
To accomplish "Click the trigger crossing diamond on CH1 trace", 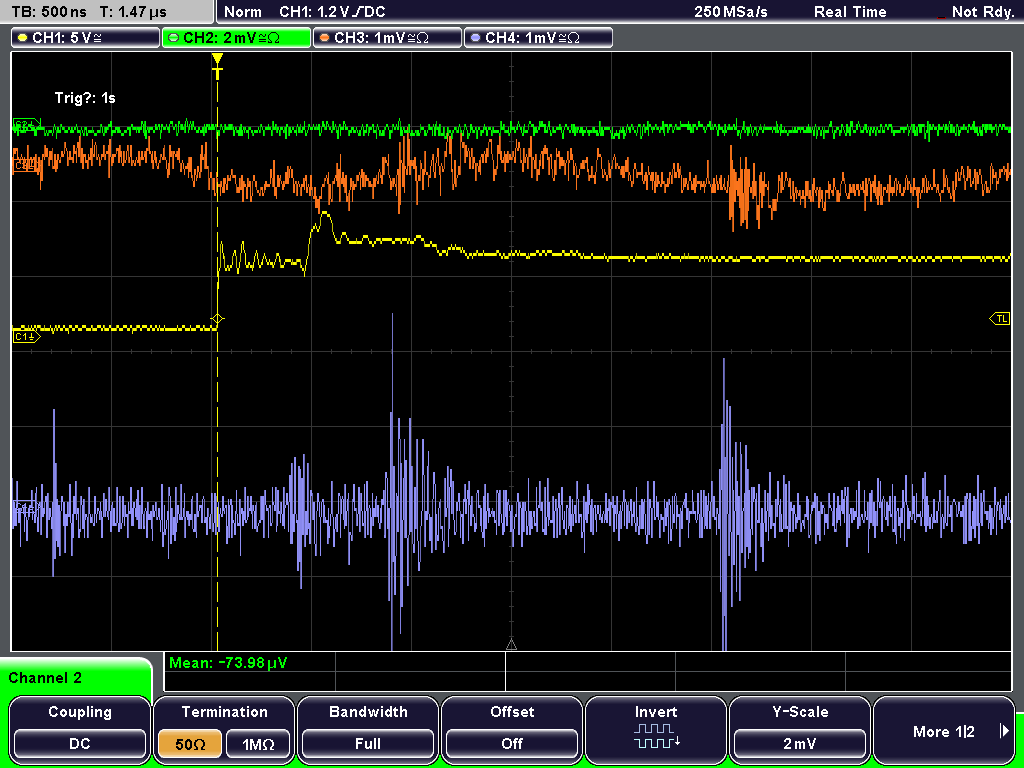I will coord(217,319).
